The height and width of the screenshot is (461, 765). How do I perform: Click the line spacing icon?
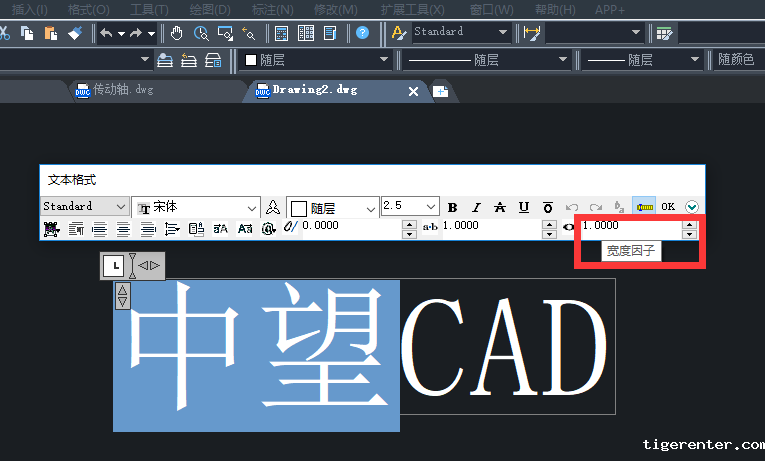172,229
